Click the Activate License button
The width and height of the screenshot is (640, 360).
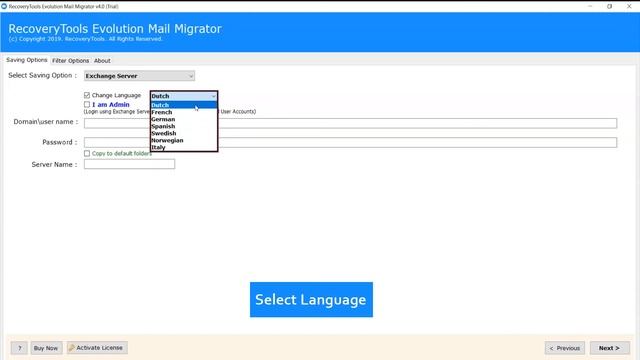(97, 348)
